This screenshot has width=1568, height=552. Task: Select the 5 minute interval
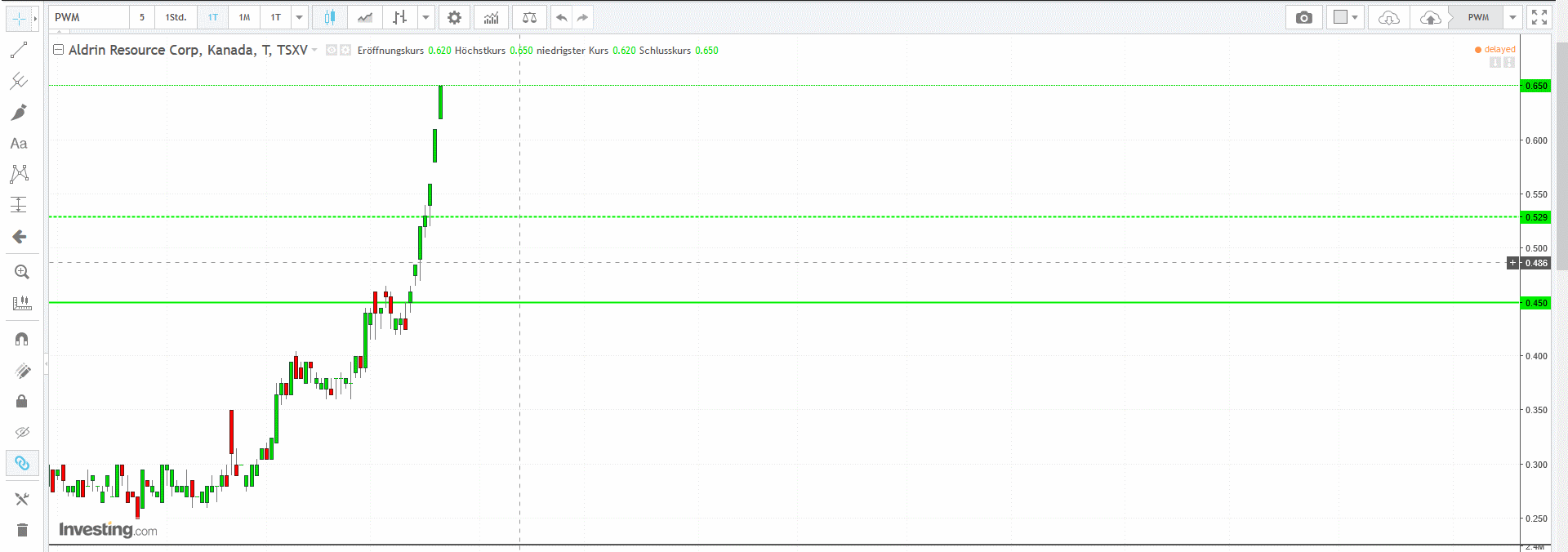pyautogui.click(x=142, y=17)
